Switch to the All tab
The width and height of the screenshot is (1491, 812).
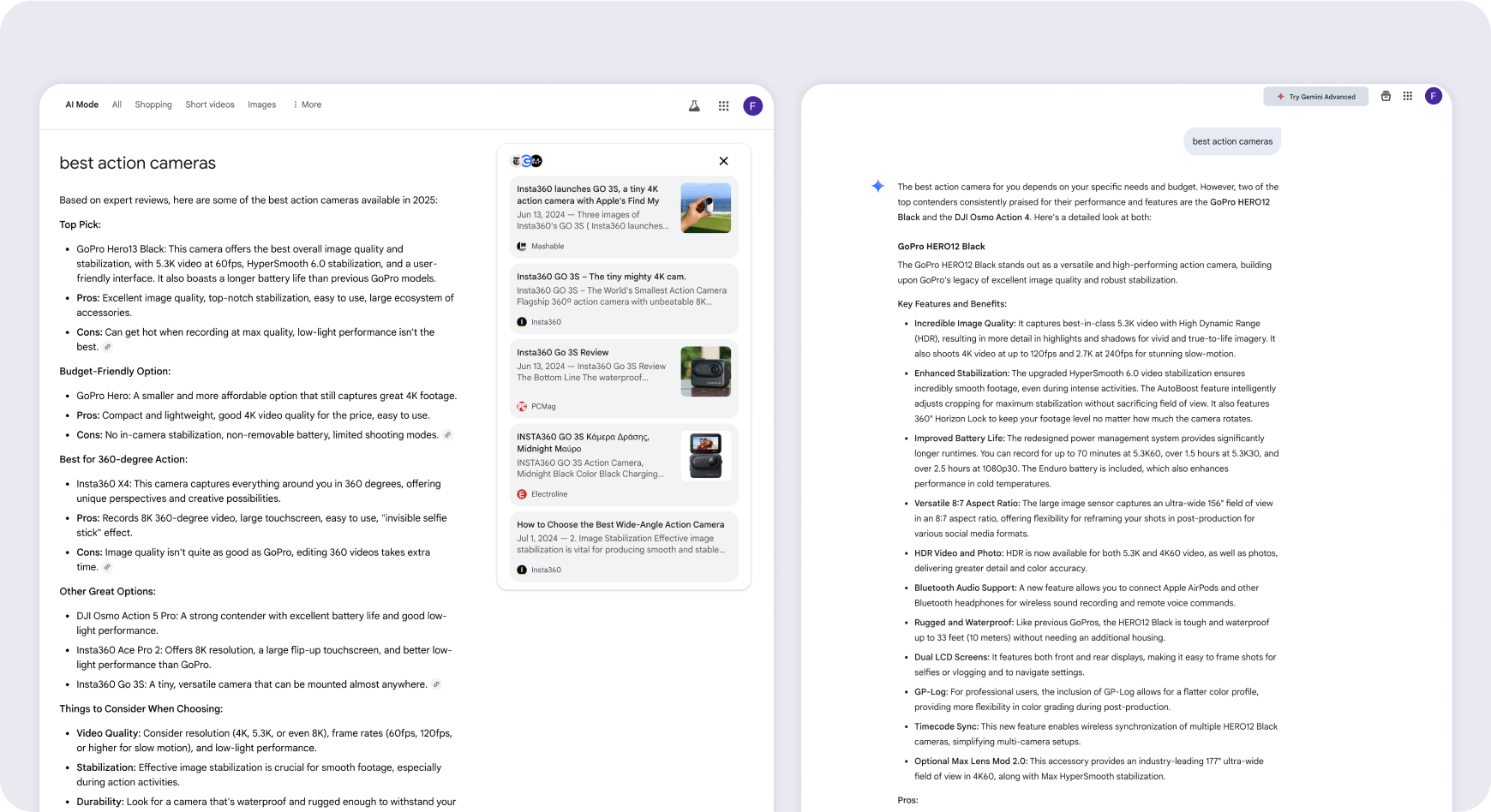point(117,104)
